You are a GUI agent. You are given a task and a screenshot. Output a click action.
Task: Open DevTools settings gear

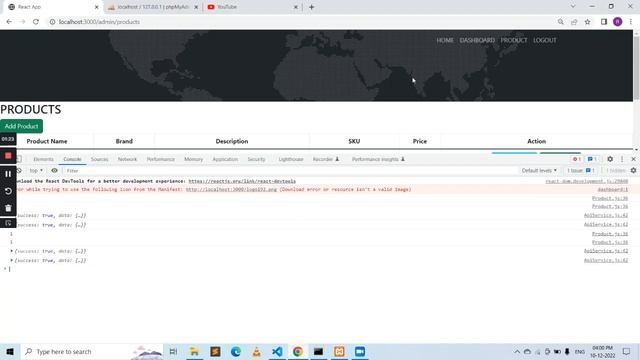pos(610,159)
